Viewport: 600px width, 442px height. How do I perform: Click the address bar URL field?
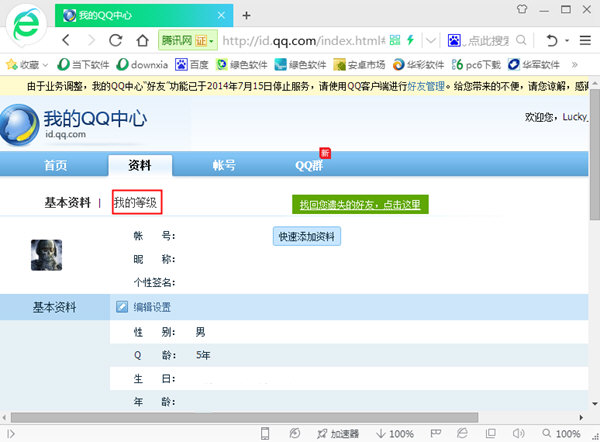pyautogui.click(x=303, y=40)
